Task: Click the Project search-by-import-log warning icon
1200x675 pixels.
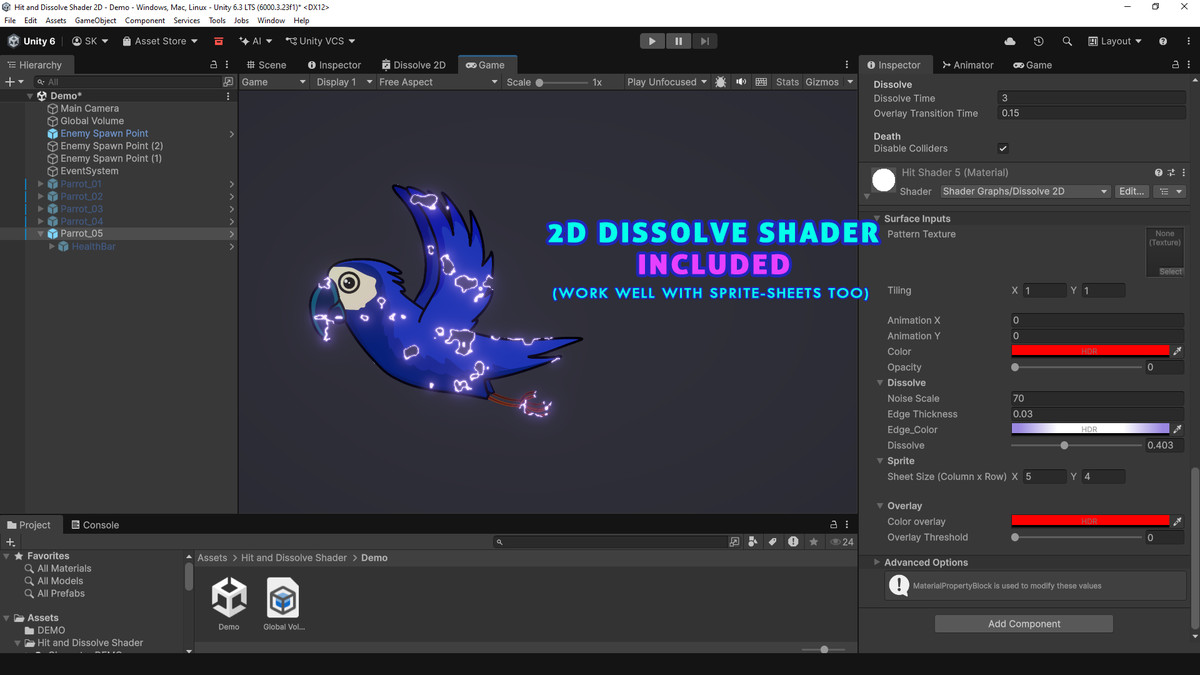Action: tap(793, 542)
